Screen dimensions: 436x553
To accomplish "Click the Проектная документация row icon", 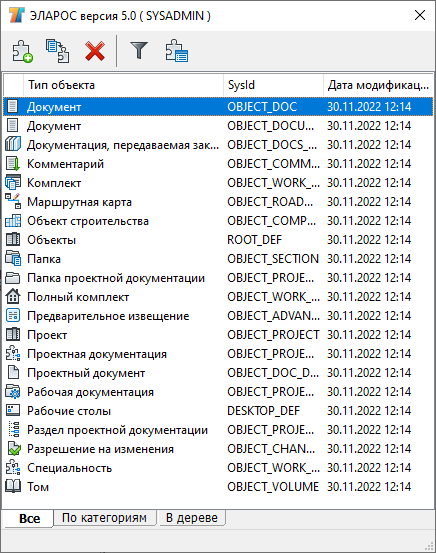I will pyautogui.click(x=13, y=353).
